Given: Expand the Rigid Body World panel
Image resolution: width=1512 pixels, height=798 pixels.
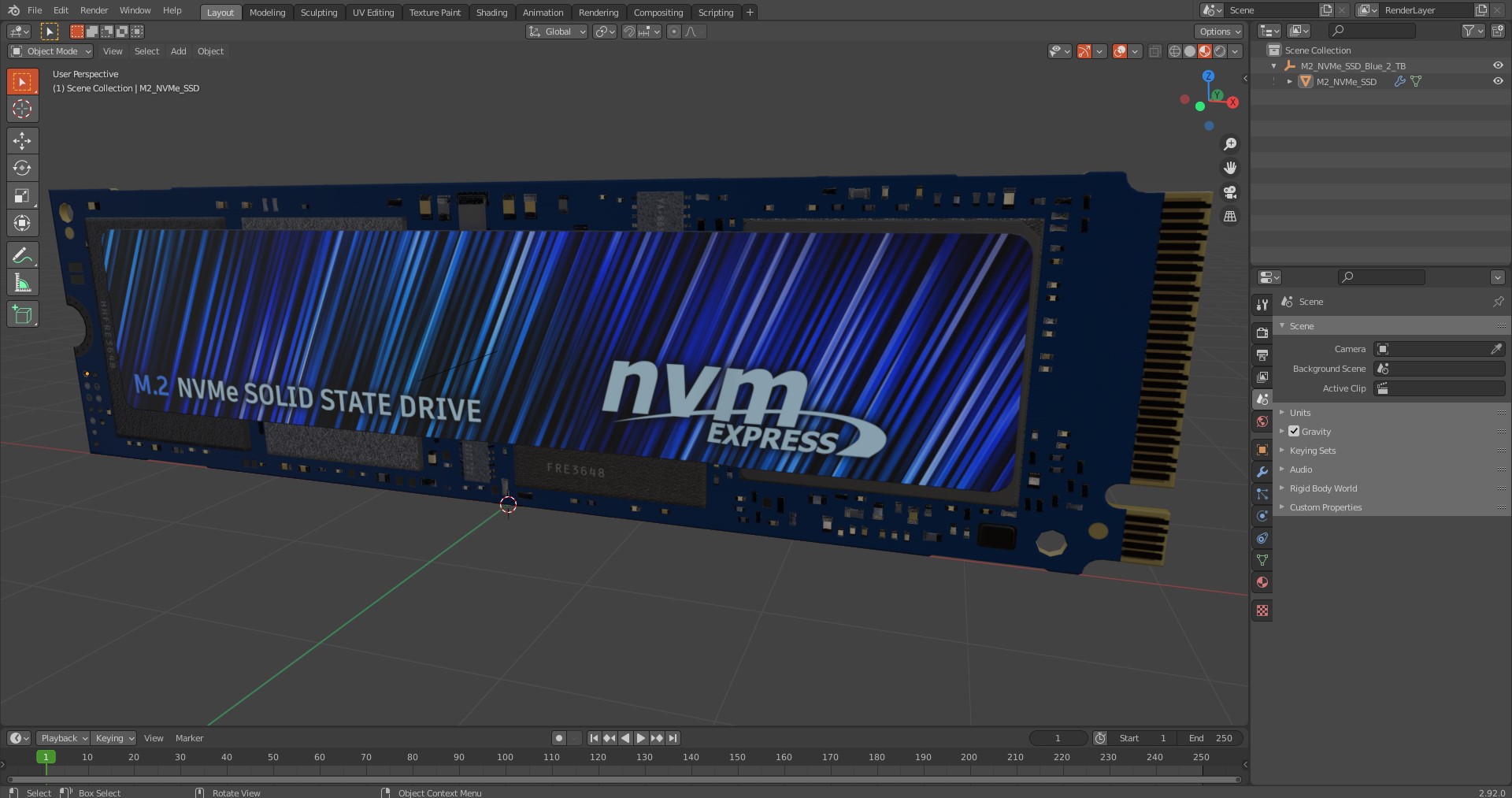Looking at the screenshot, I should pyautogui.click(x=1323, y=488).
